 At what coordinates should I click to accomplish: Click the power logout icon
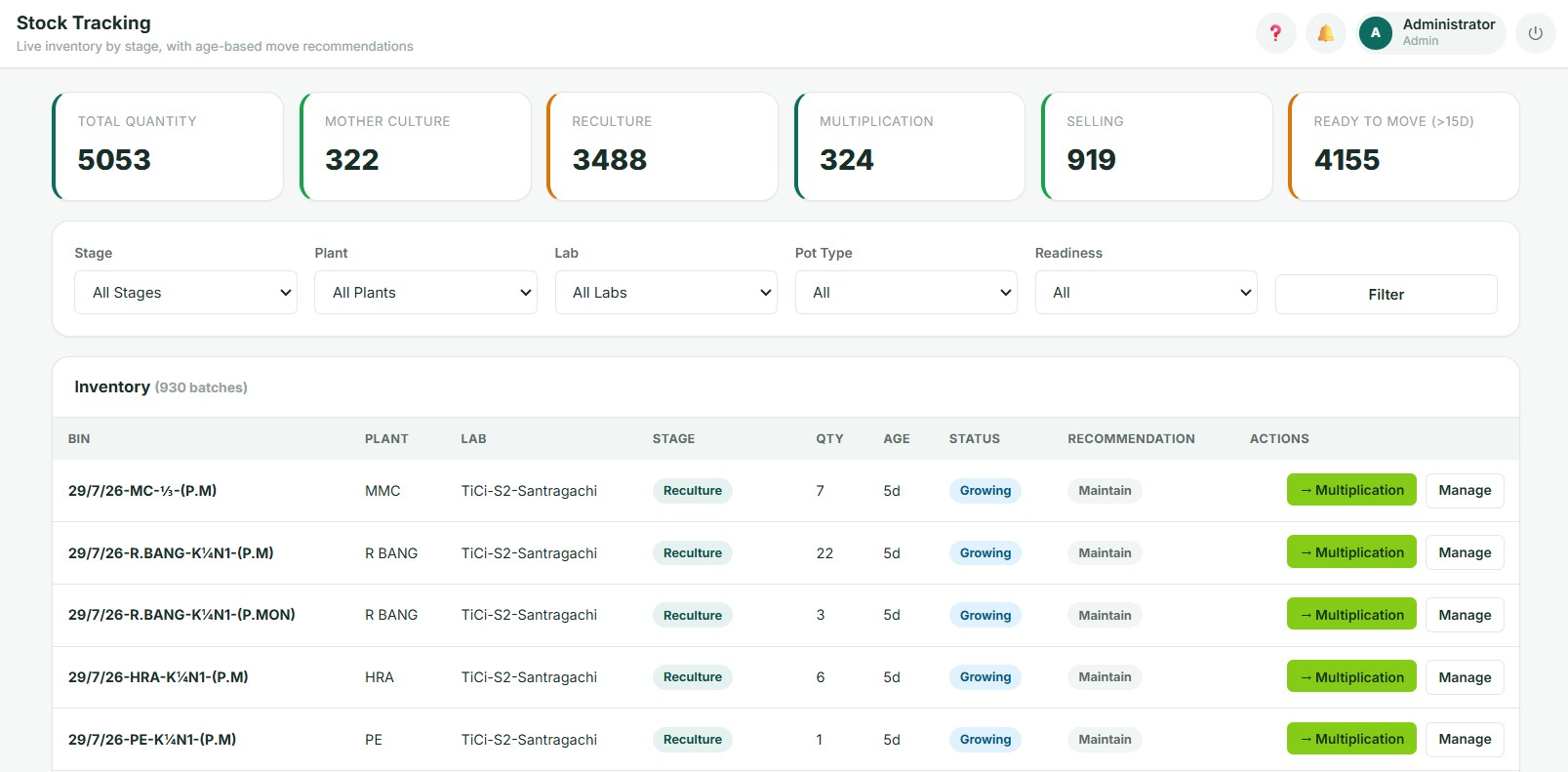[x=1535, y=33]
